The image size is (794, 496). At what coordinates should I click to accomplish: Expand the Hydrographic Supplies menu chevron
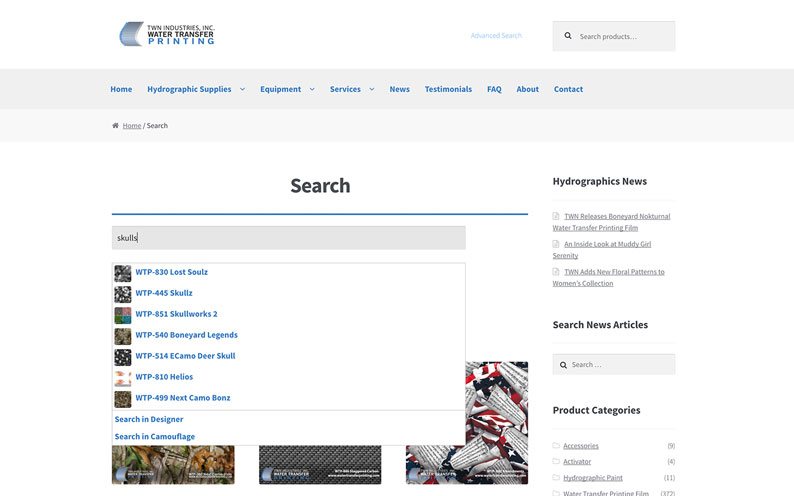pos(242,89)
